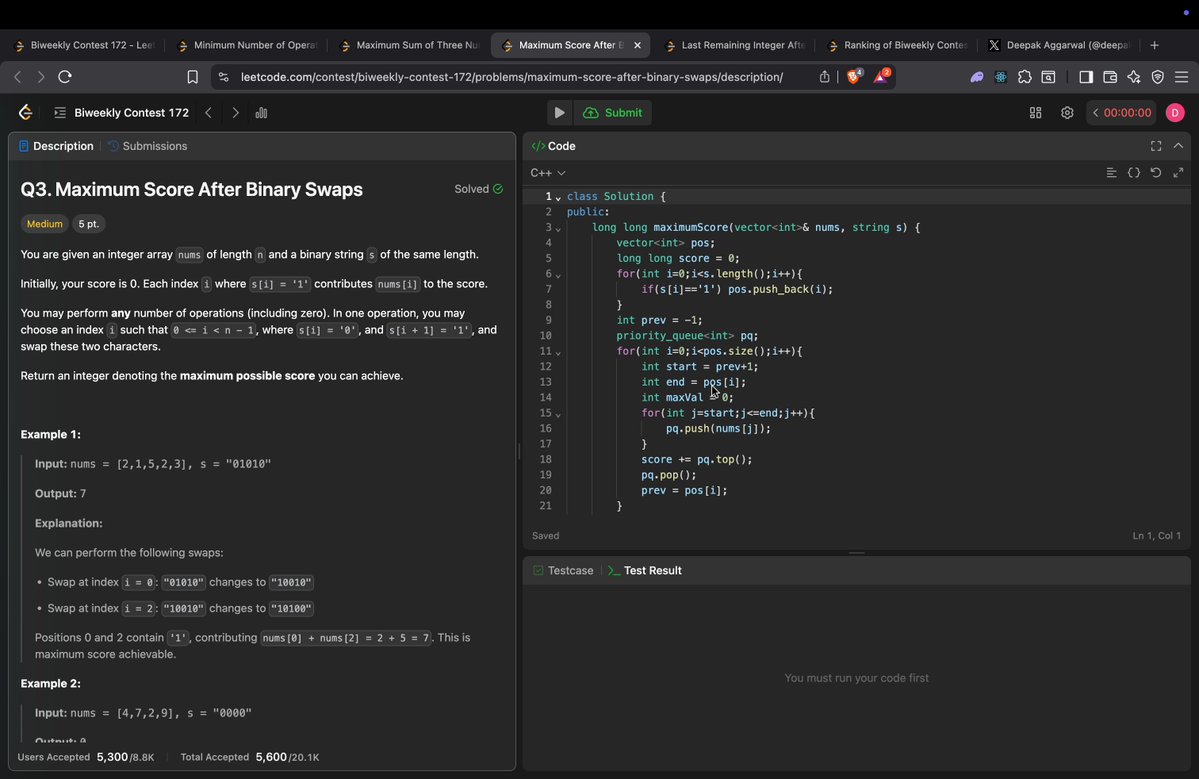Submit the solution
Screen dimensions: 1199x779
point(612,112)
